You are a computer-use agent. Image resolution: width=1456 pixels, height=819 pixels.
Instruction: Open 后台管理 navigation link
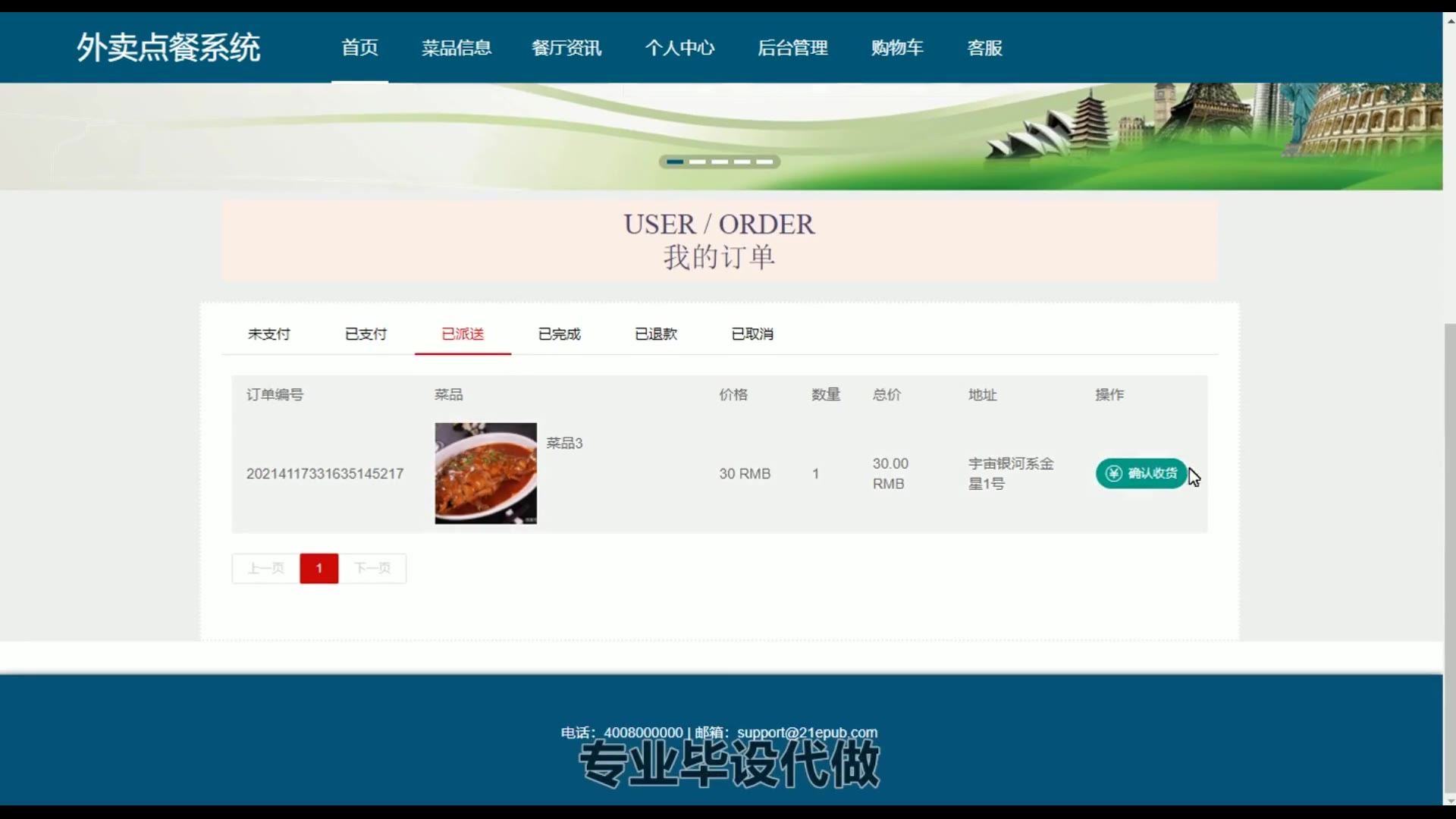792,48
